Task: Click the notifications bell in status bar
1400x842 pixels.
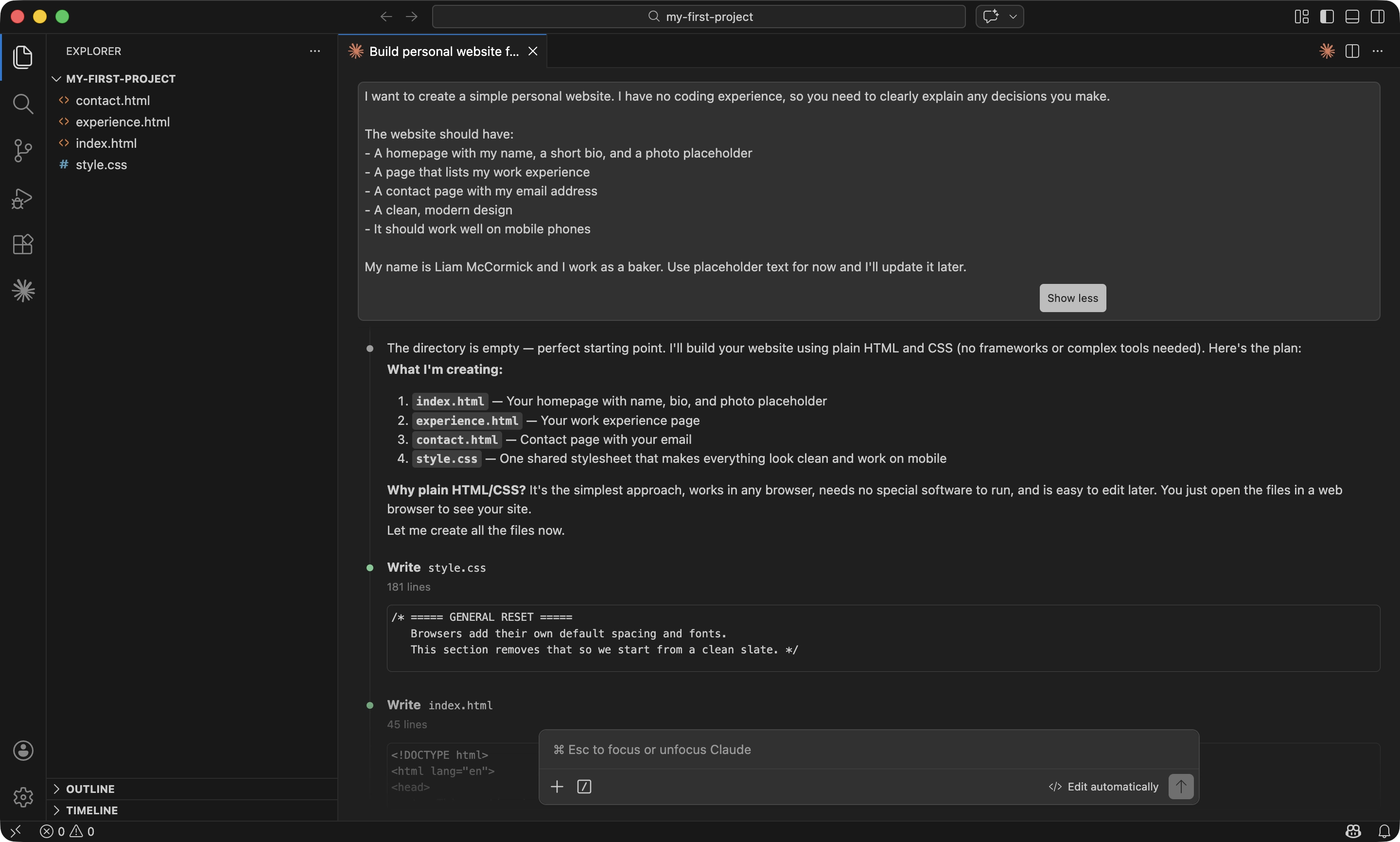Action: (1384, 831)
